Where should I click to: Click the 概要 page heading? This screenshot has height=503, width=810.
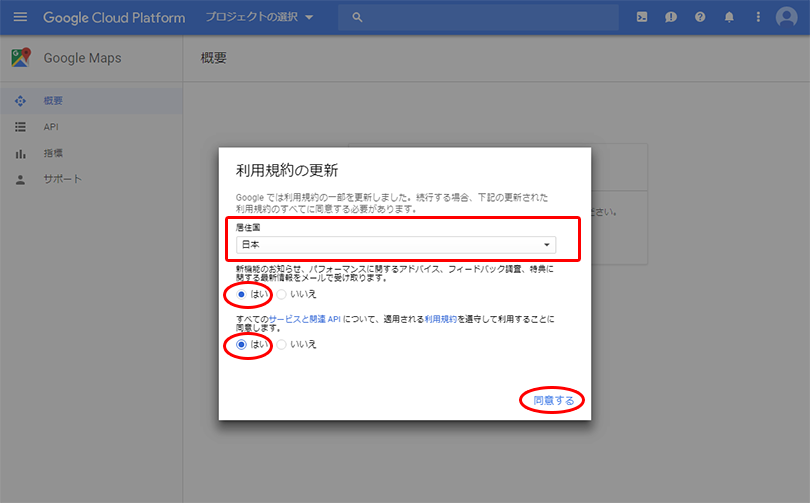[x=213, y=58]
